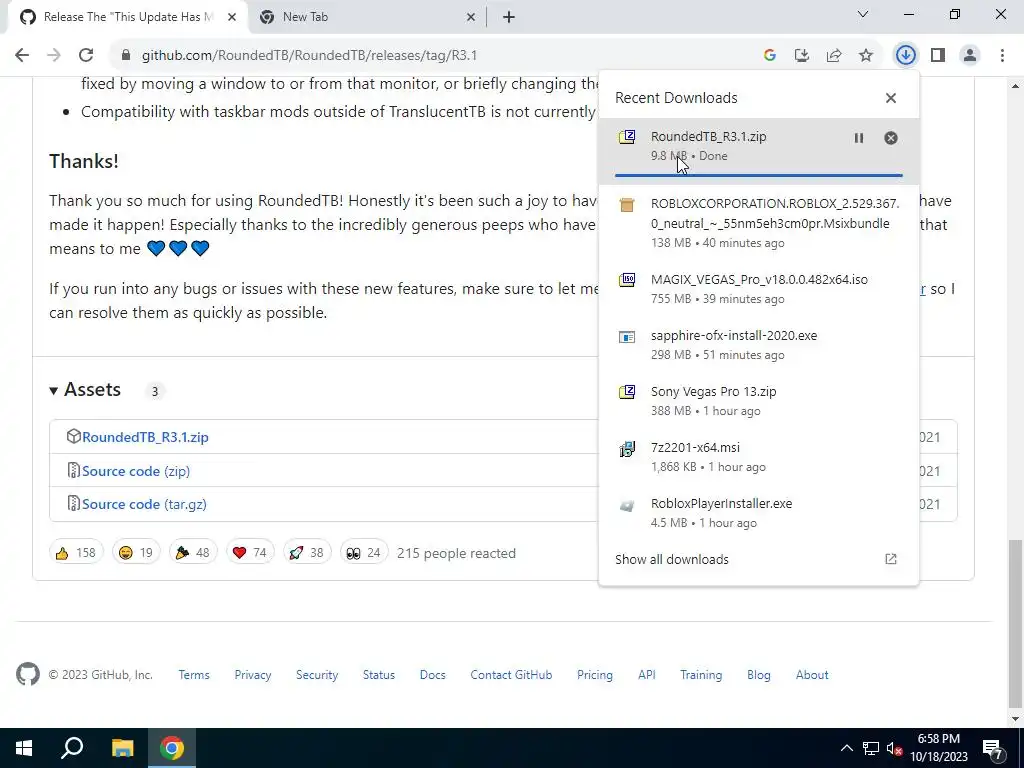The width and height of the screenshot is (1024, 768).
Task: Close the GitHub Release tab
Action: (232, 17)
